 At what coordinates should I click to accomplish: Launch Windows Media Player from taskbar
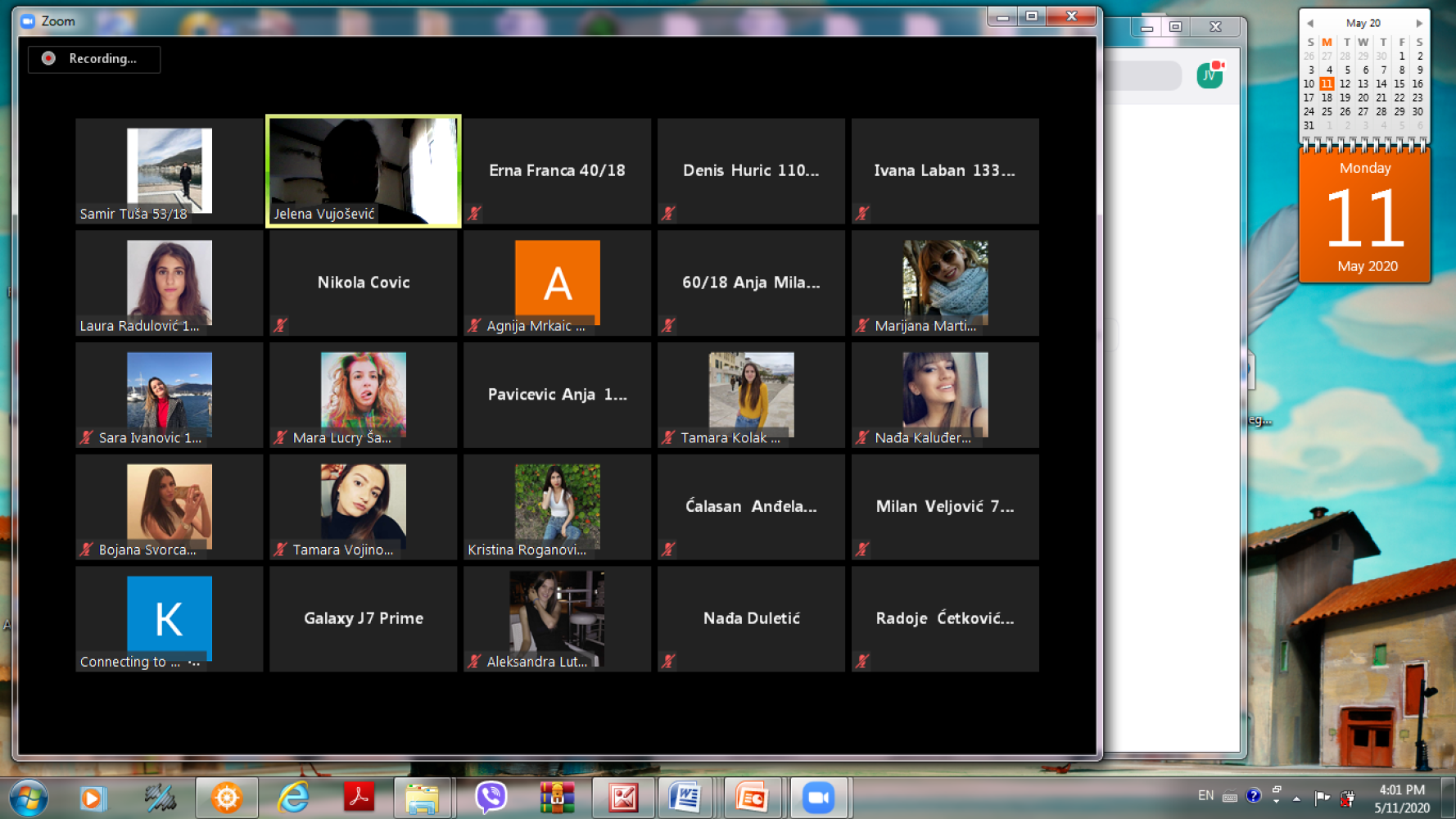coord(93,798)
